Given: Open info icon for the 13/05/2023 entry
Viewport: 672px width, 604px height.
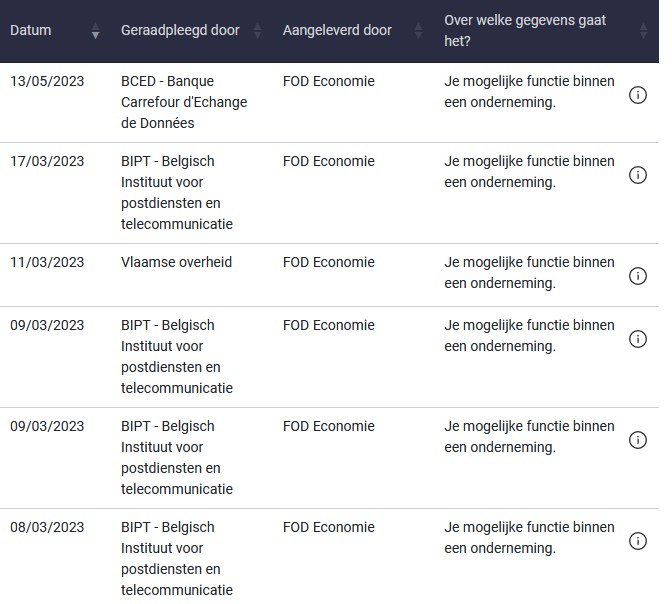Looking at the screenshot, I should 638,95.
